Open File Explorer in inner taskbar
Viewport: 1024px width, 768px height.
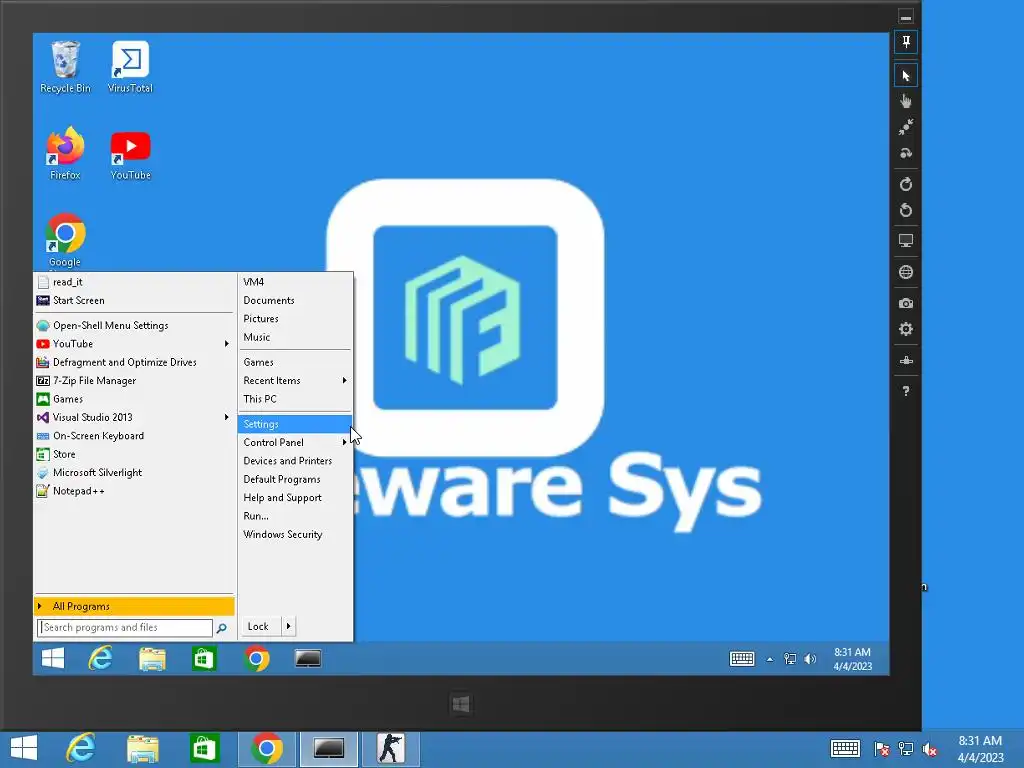[152, 658]
